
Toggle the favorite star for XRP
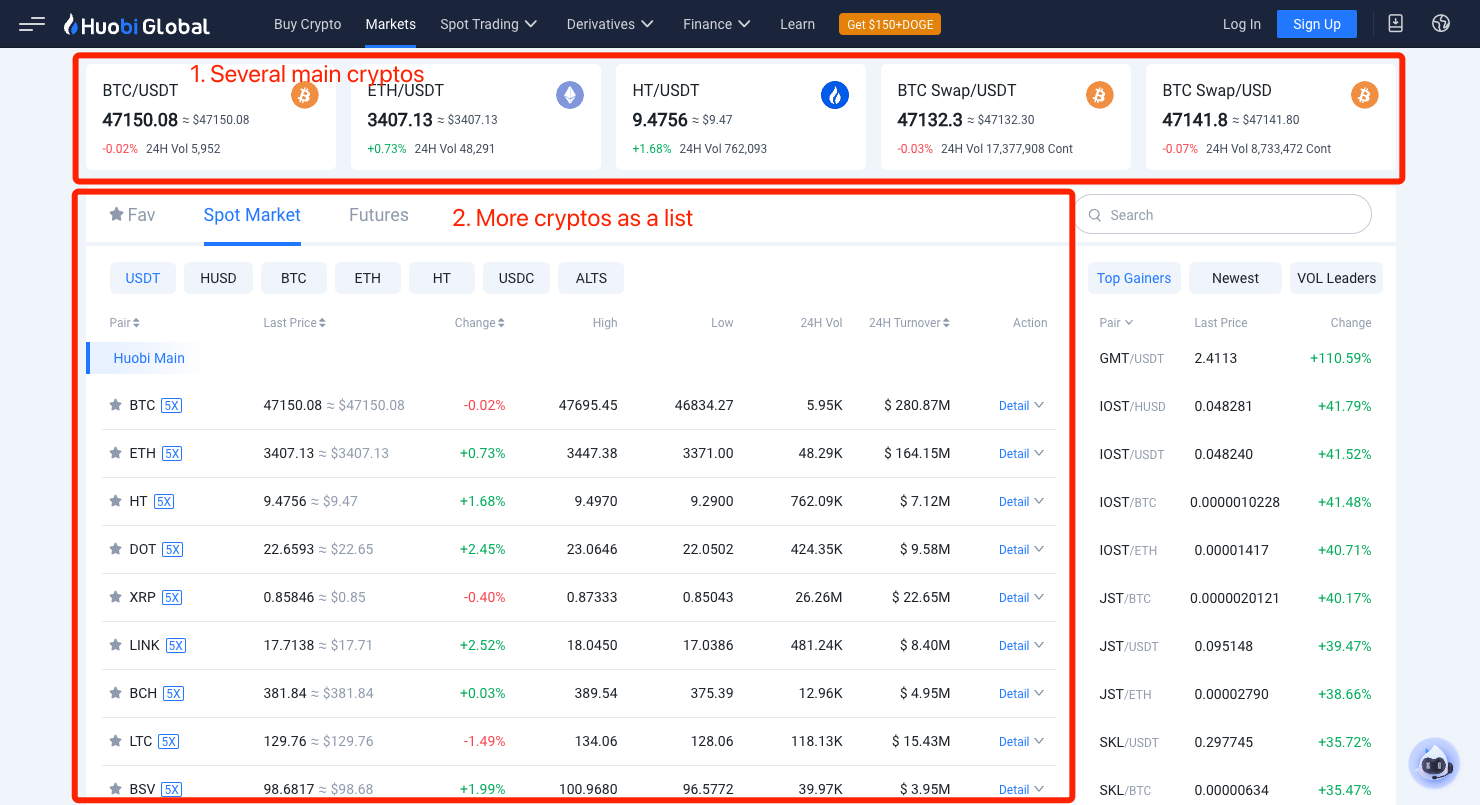click(x=116, y=597)
